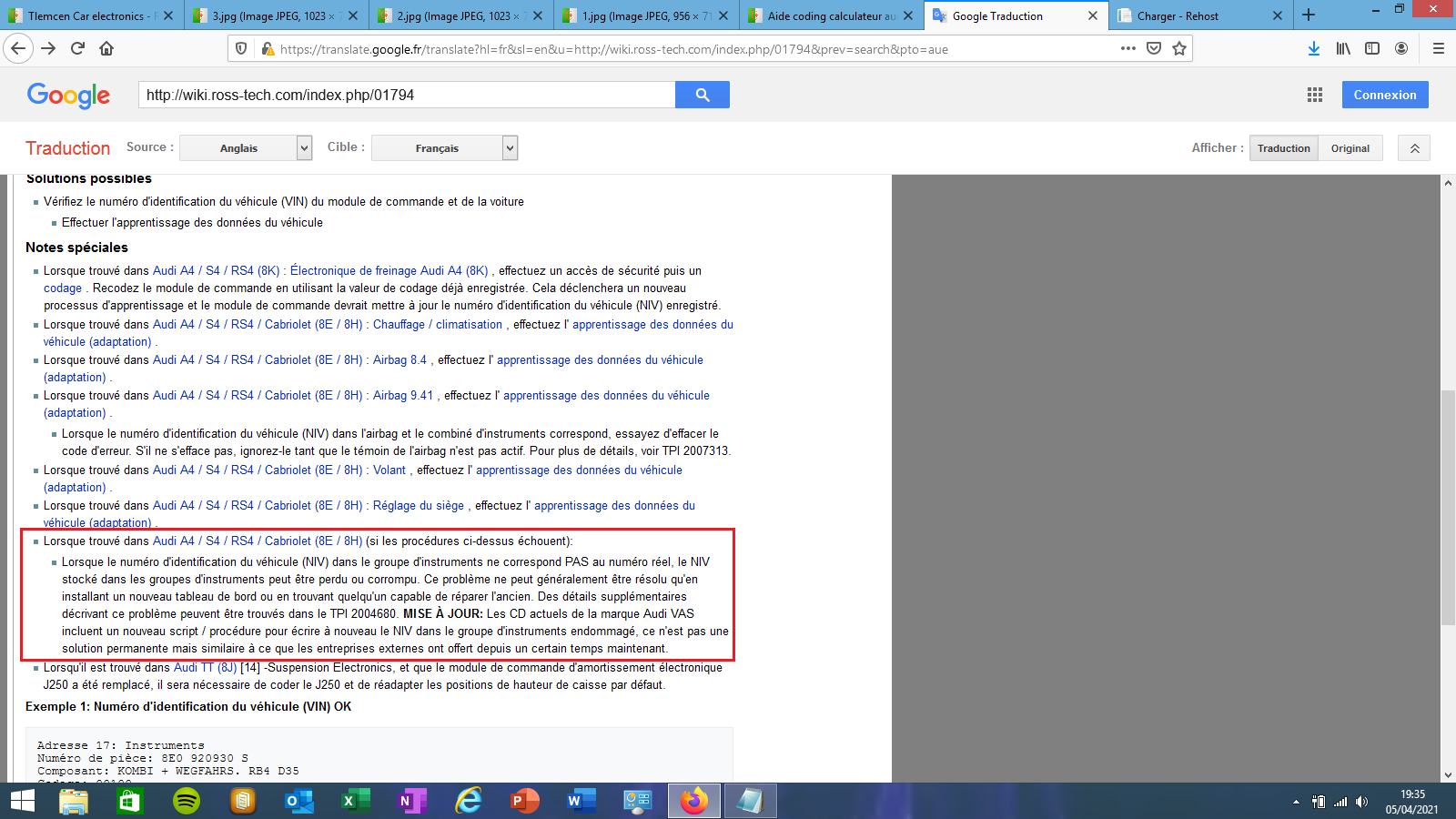Open the Firefox home page
This screenshot has height=819, width=1456.
click(106, 48)
